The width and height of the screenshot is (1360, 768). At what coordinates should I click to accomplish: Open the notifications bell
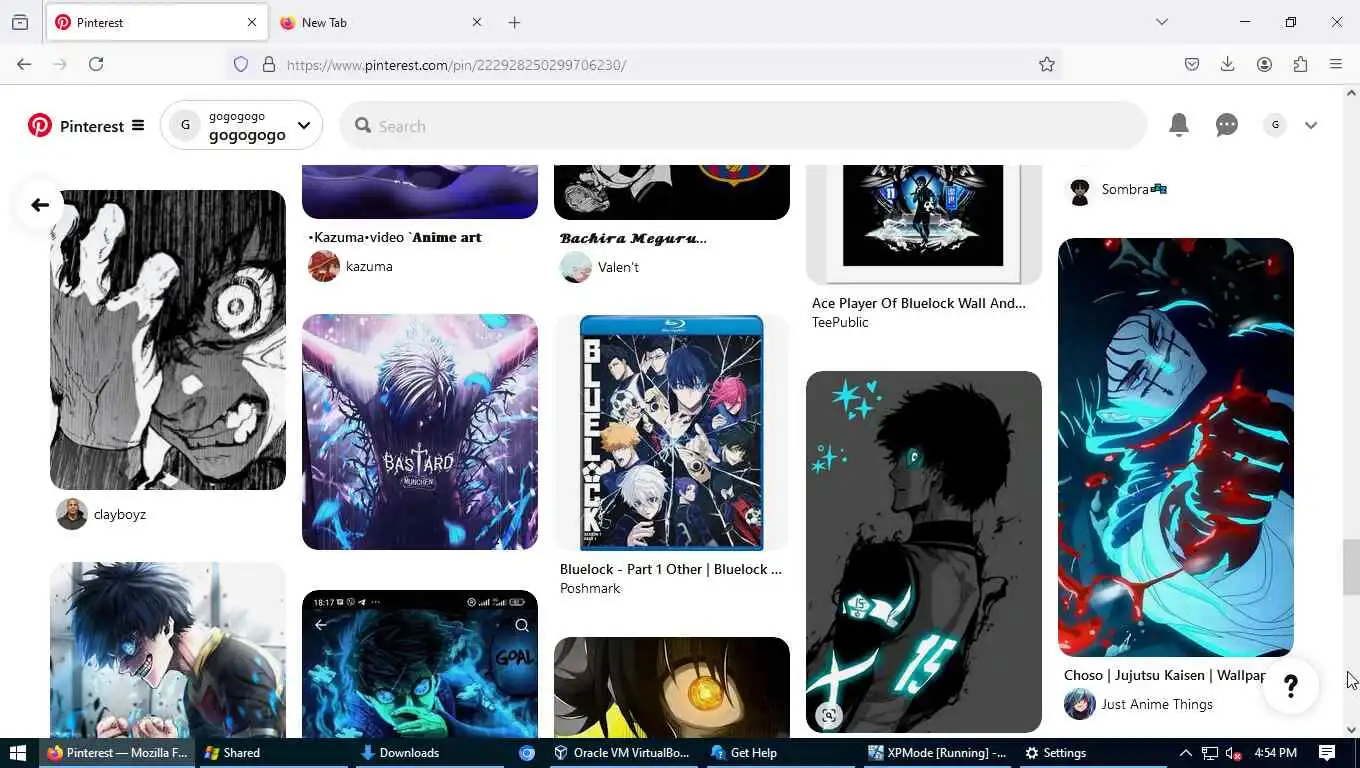tap(1179, 125)
